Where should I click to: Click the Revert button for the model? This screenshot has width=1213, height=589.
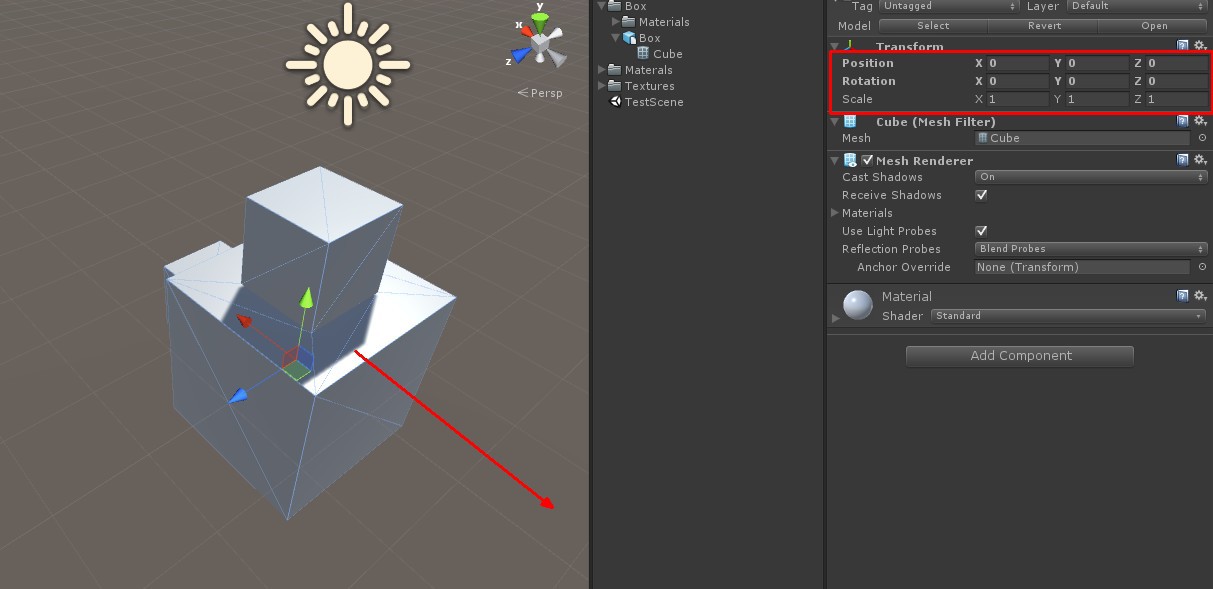1044,25
